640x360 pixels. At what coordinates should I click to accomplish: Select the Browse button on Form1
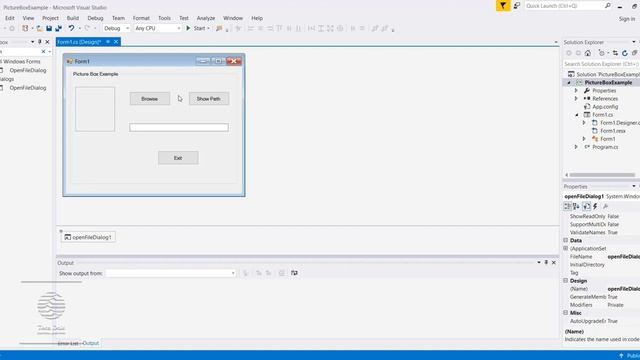coord(150,99)
